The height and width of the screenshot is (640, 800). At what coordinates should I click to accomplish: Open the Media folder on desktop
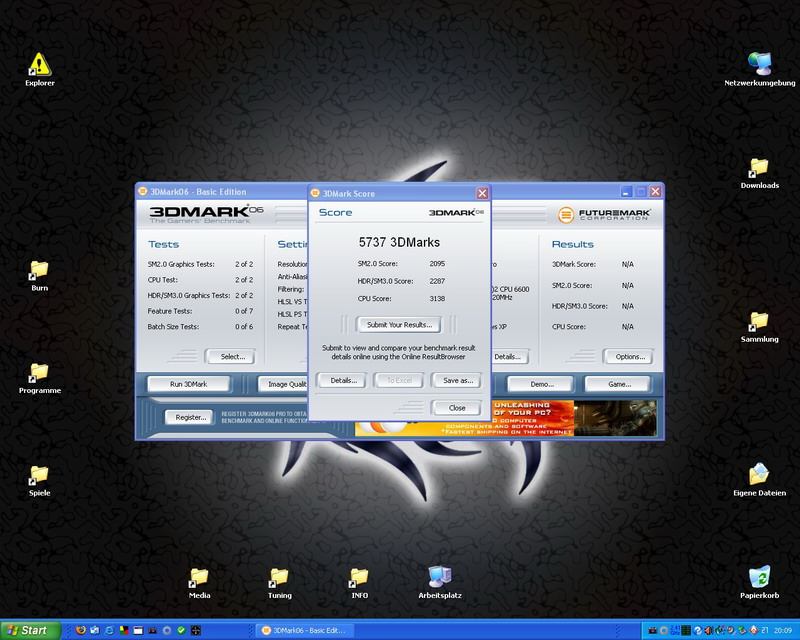[x=199, y=583]
